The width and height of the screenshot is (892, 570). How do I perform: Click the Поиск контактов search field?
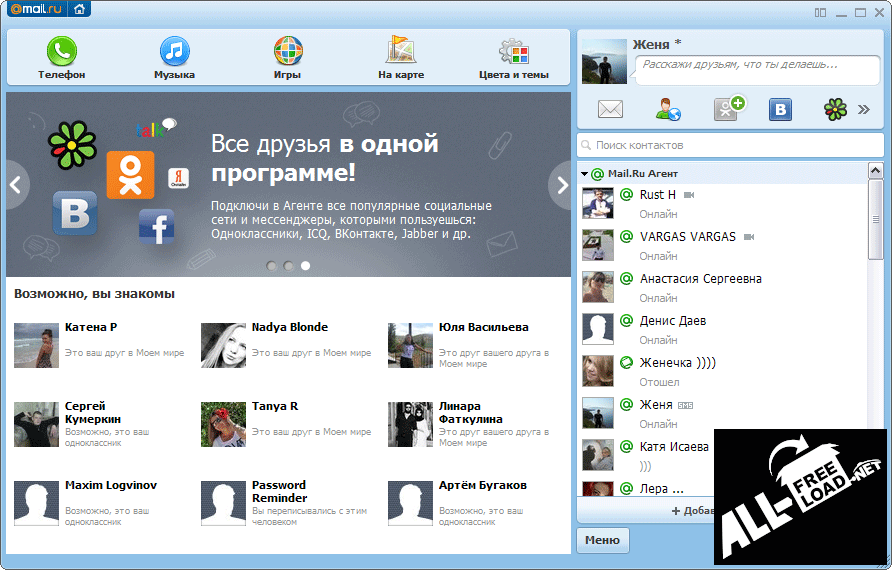tap(730, 145)
